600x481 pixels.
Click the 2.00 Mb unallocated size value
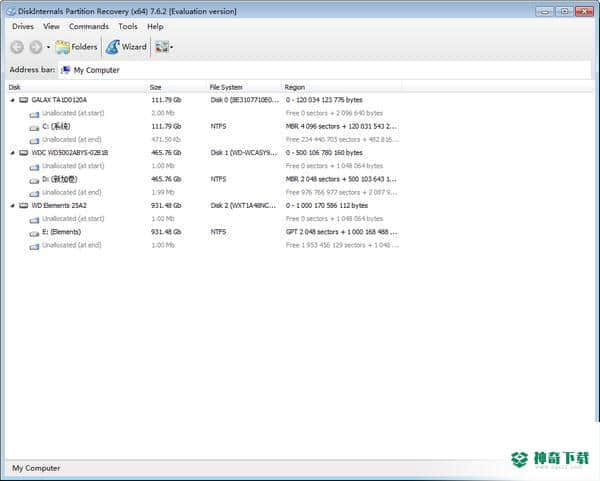163,113
